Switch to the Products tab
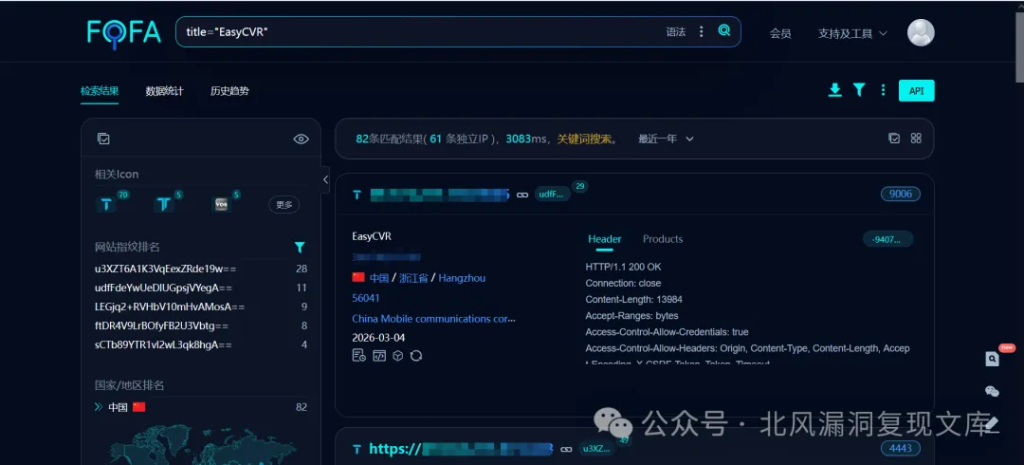Image resolution: width=1024 pixels, height=465 pixels. click(x=662, y=239)
